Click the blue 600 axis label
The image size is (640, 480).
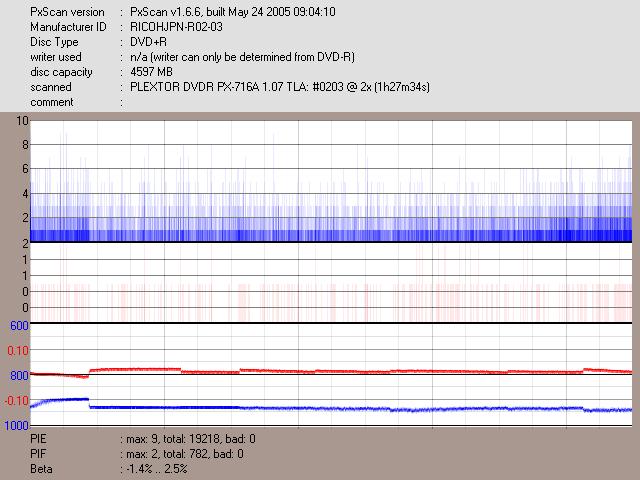click(19, 326)
